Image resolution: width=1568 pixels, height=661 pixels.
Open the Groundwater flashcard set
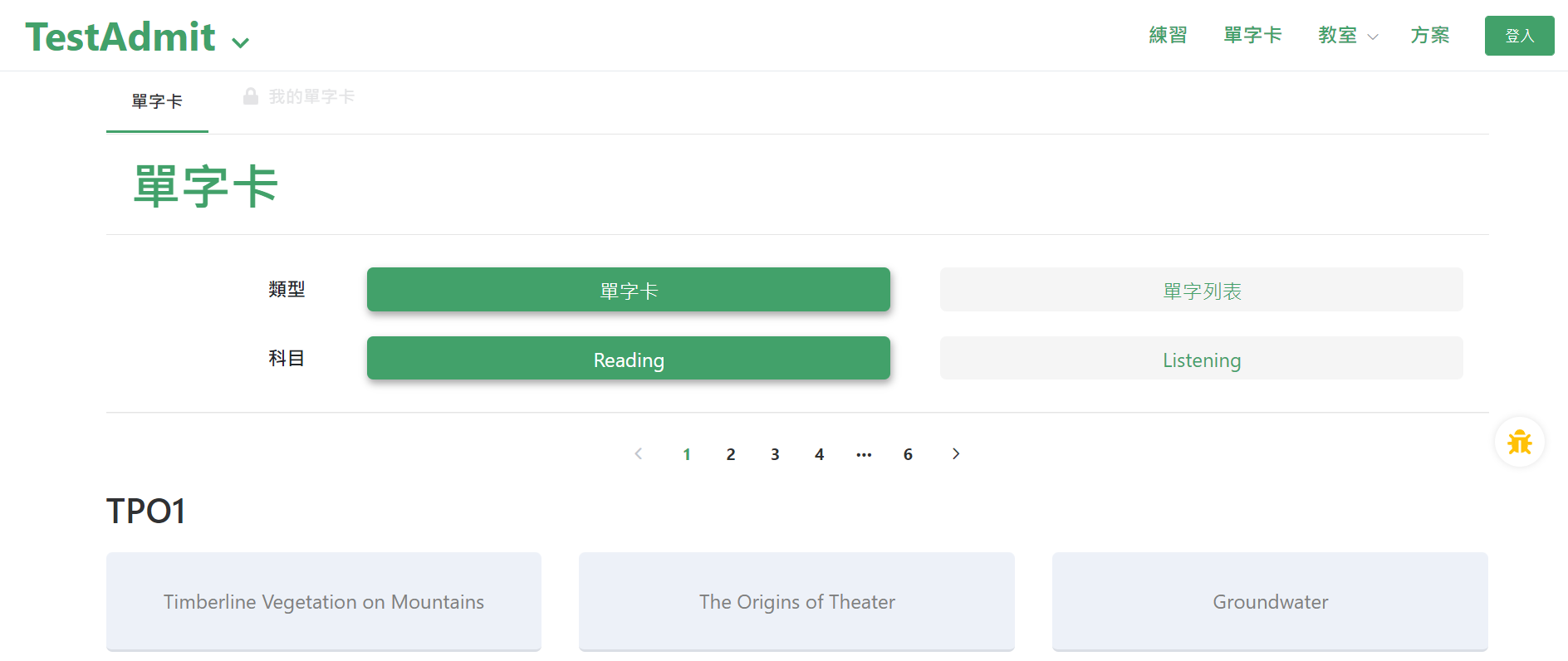(x=1270, y=601)
